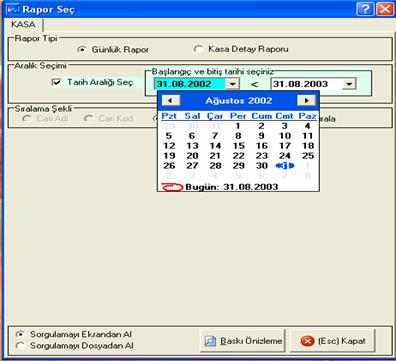Select day 12 in the calendar
This screenshot has width=396, height=361.
tap(169, 146)
